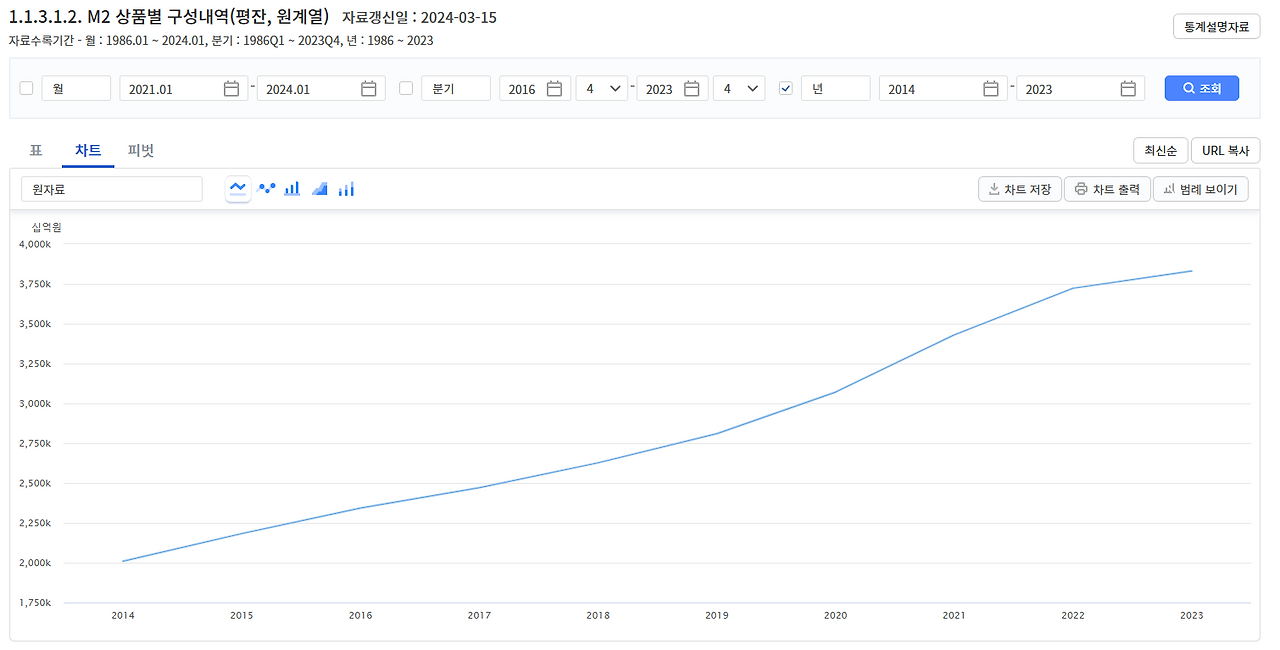Switch to the 표 tab
The height and width of the screenshot is (650, 1280).
click(x=36, y=150)
